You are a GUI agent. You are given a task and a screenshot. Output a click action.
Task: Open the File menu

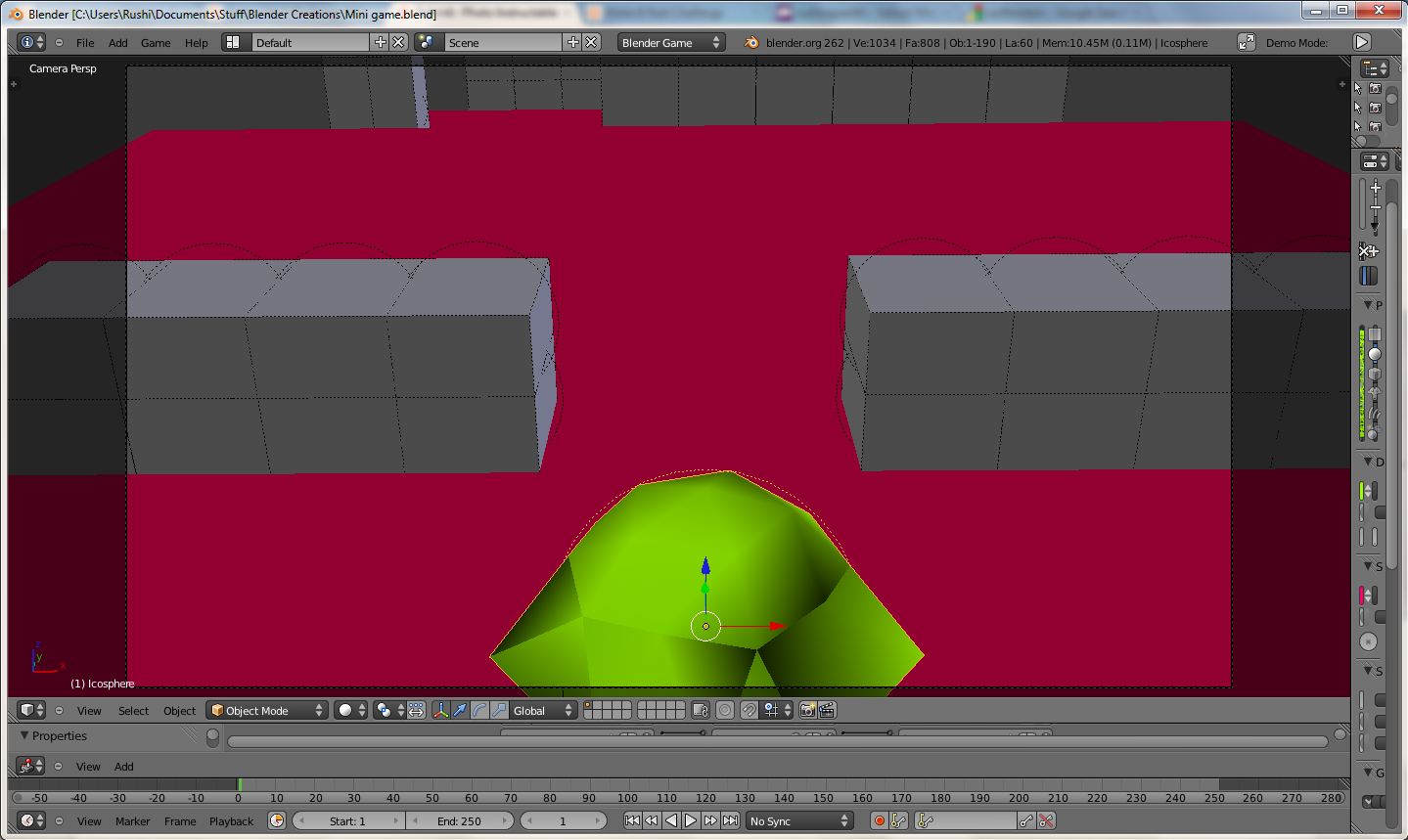(x=85, y=43)
